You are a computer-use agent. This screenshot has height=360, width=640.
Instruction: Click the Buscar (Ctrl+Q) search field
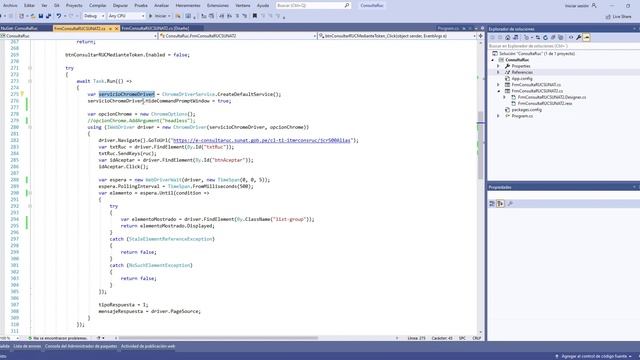tap(313, 5)
